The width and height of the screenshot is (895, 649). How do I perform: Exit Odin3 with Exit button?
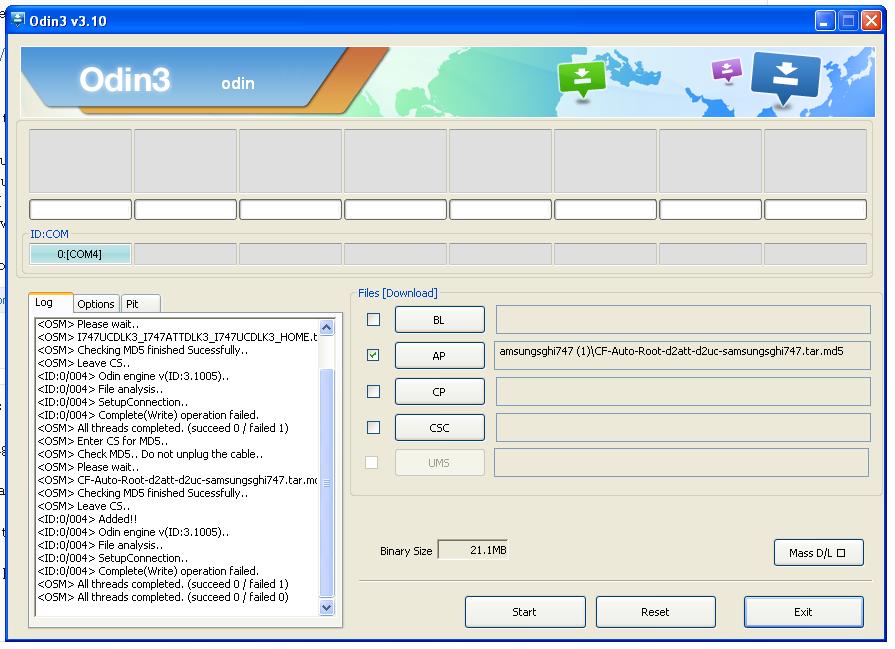pos(804,612)
